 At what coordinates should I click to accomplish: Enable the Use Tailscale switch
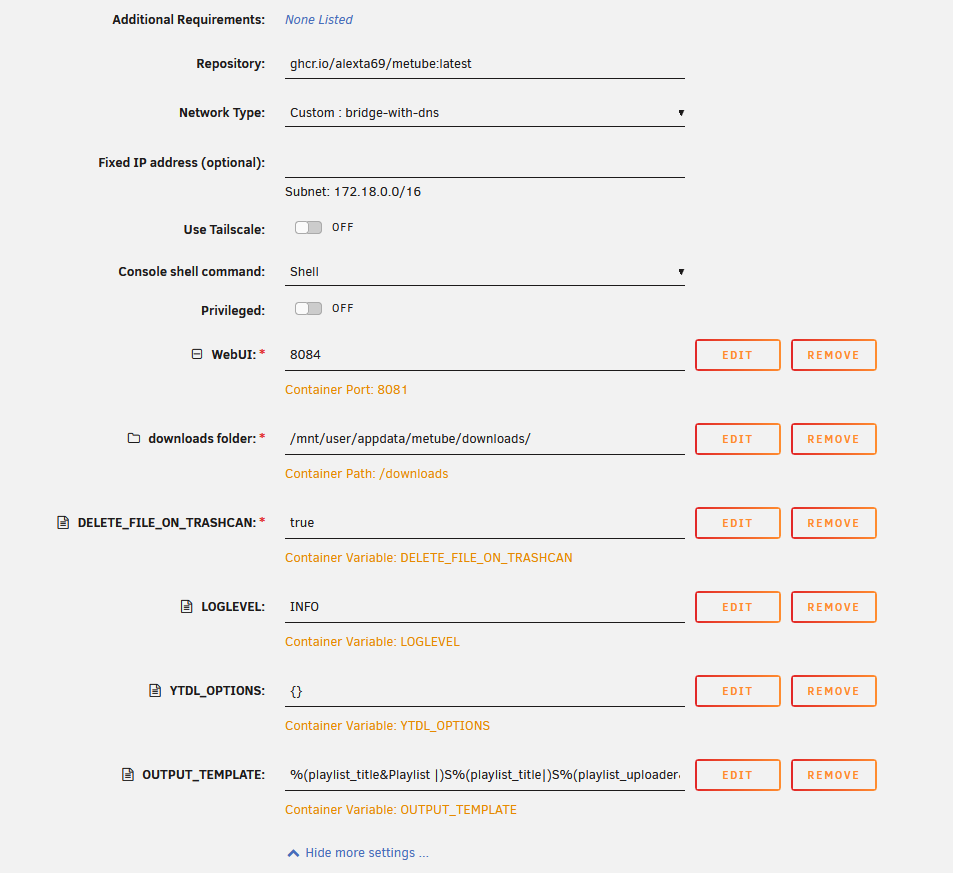click(x=308, y=227)
